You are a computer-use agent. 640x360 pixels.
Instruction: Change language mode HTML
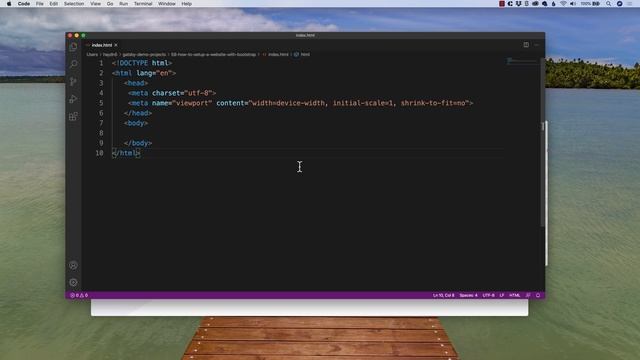(x=515, y=295)
